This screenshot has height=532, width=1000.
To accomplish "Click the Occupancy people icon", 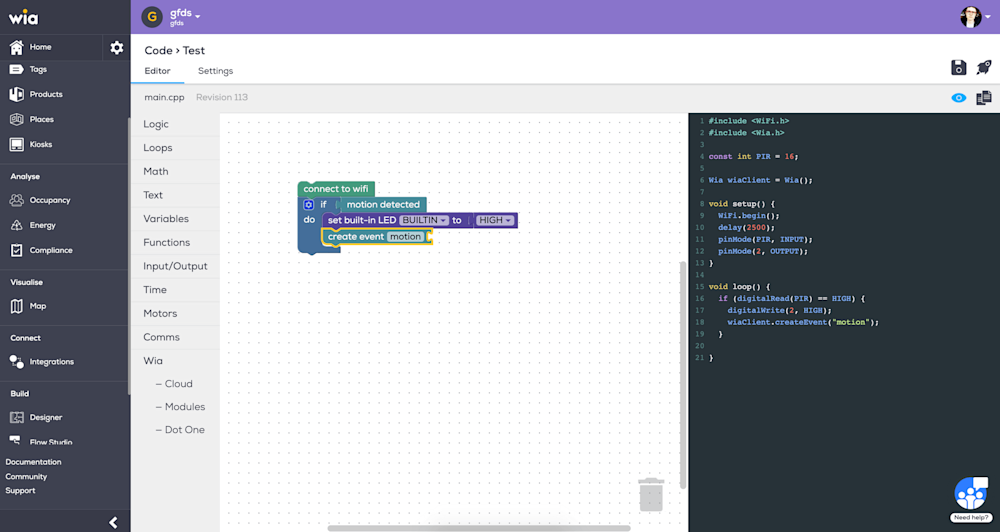I will pos(17,200).
